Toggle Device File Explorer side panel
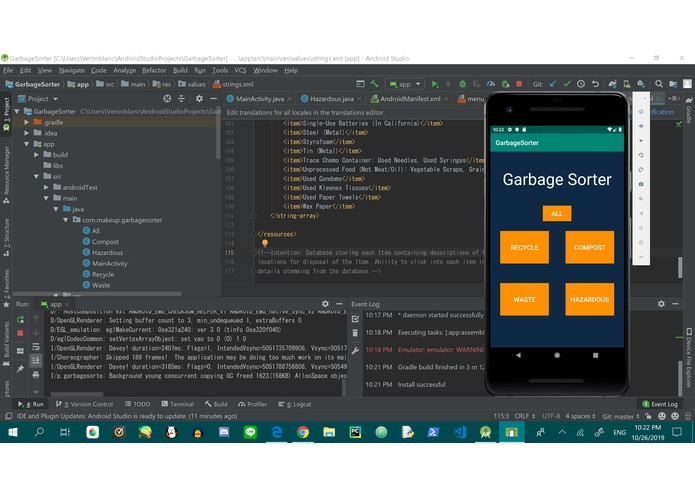 point(689,358)
